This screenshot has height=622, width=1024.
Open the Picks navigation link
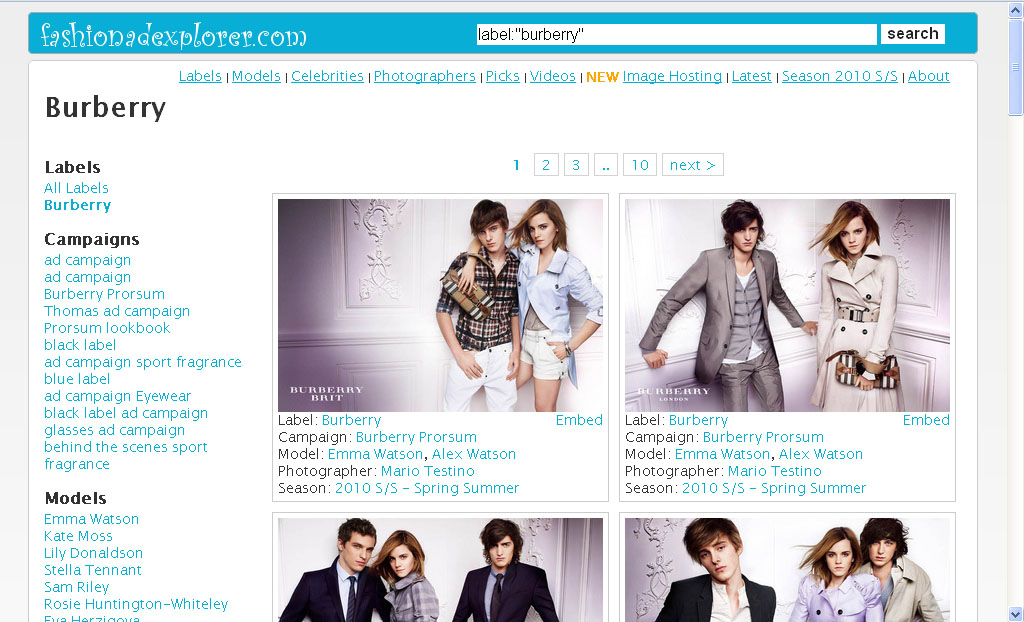point(503,76)
